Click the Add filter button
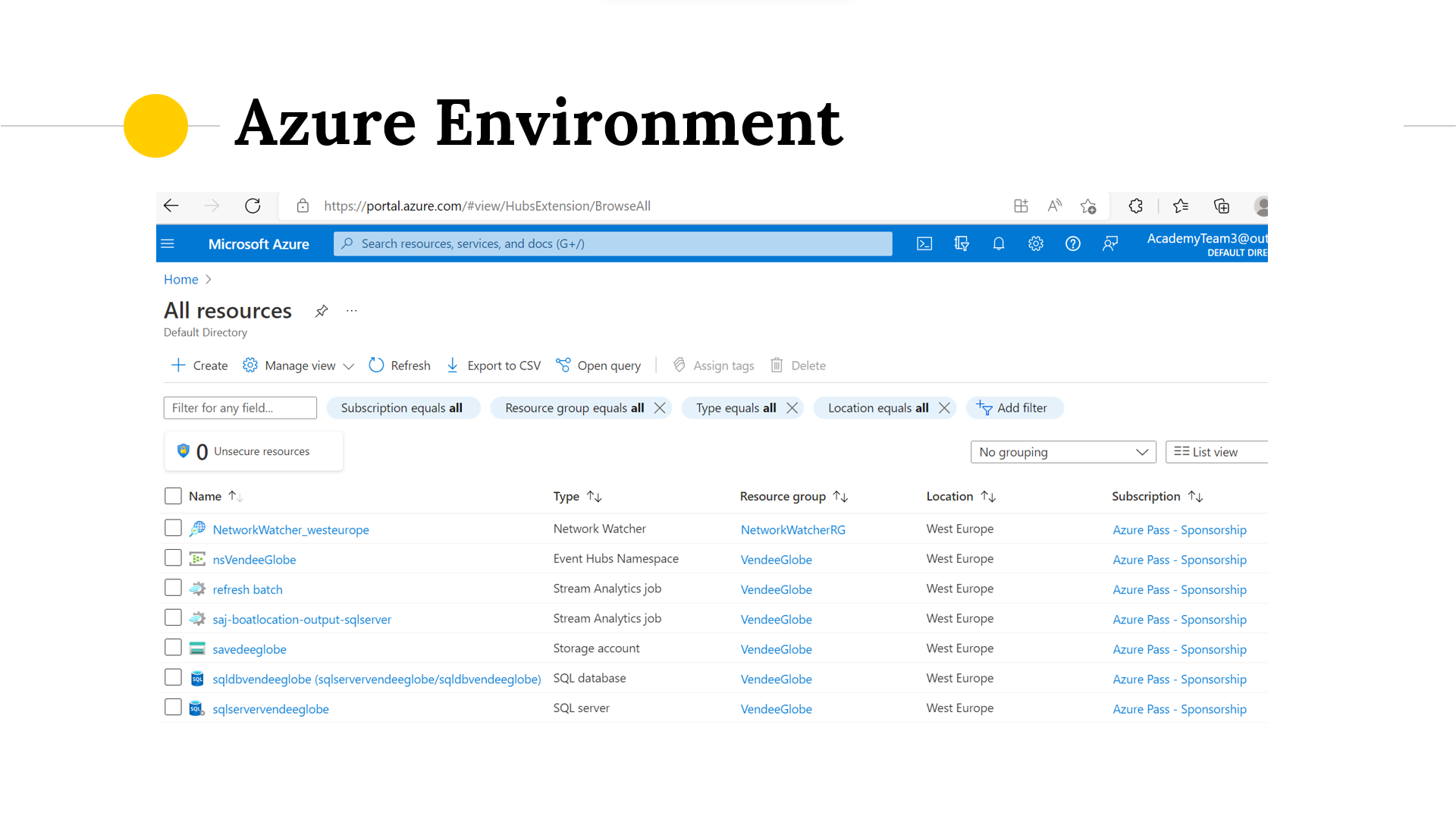 point(1015,408)
